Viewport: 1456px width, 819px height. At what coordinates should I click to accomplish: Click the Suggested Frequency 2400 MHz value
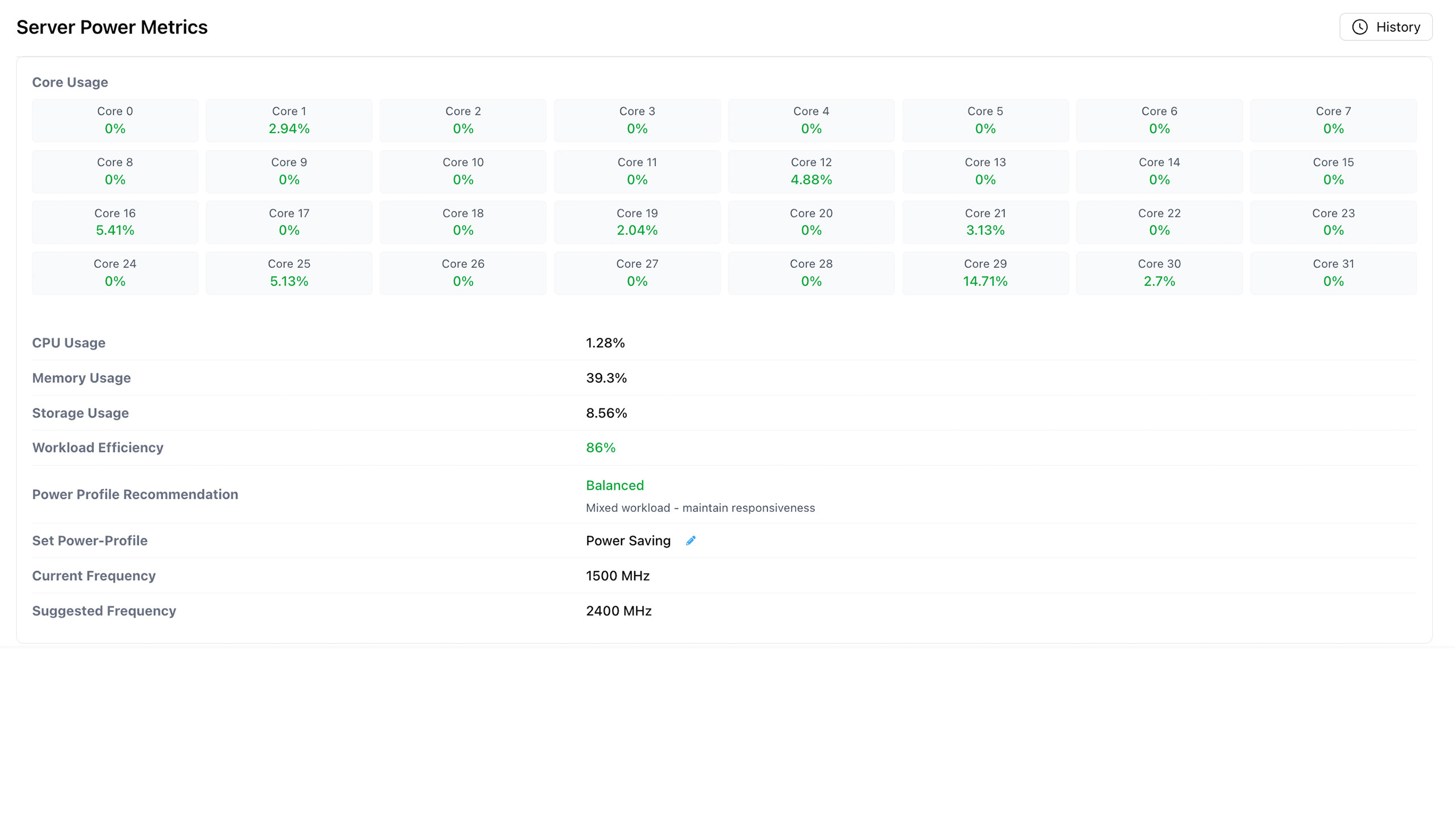click(x=619, y=611)
